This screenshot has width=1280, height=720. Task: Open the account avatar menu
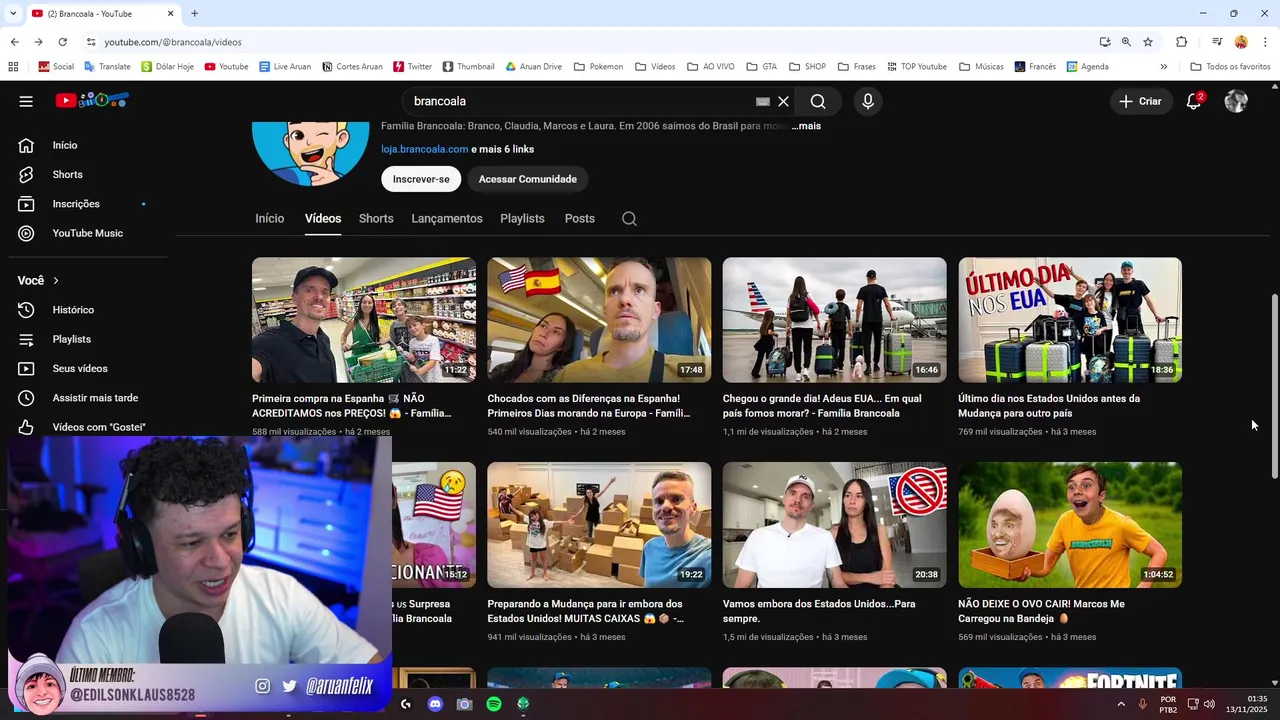click(1236, 101)
